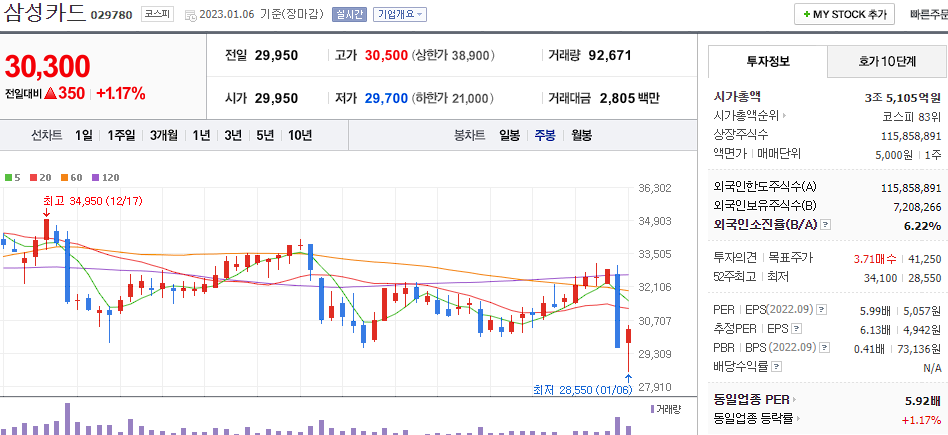The image size is (948, 435).
Task: Click the 최저 28,550 (01/06) chart marker
Action: (x=582, y=390)
